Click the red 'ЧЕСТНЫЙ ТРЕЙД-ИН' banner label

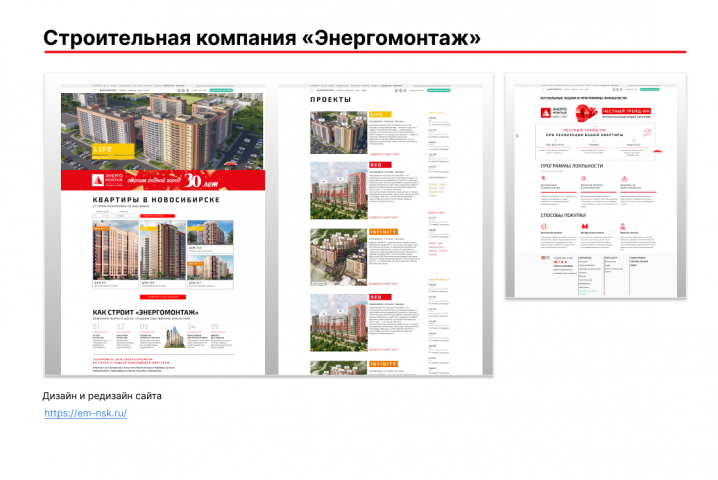tap(626, 111)
